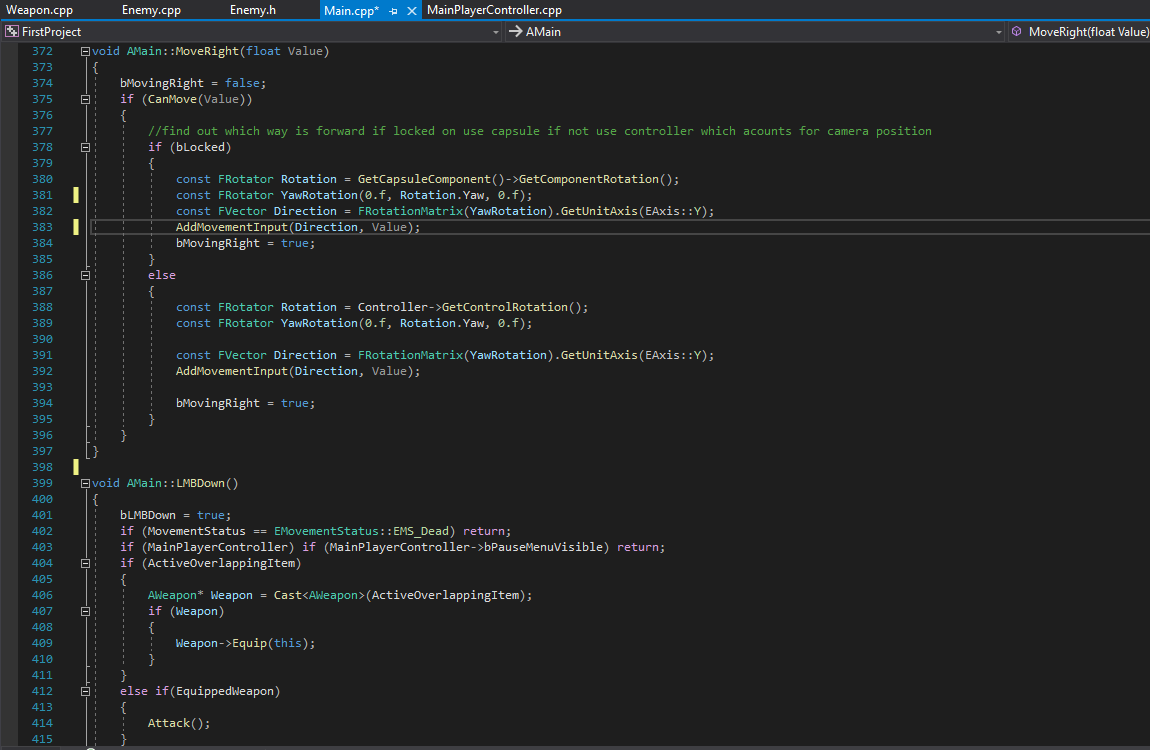Open the FirstProject scope dropdown
Viewport: 1150px width, 750px height.
(x=496, y=32)
